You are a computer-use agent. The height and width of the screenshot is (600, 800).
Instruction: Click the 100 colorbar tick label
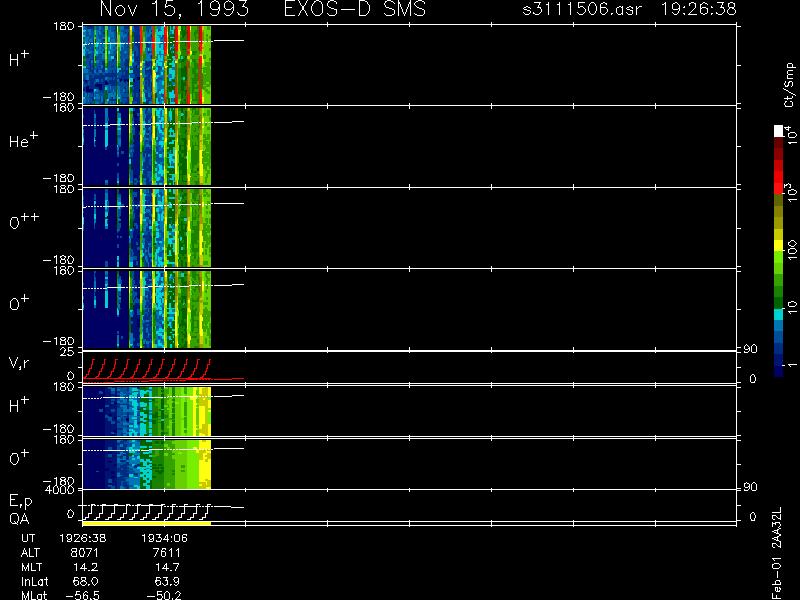(x=791, y=249)
